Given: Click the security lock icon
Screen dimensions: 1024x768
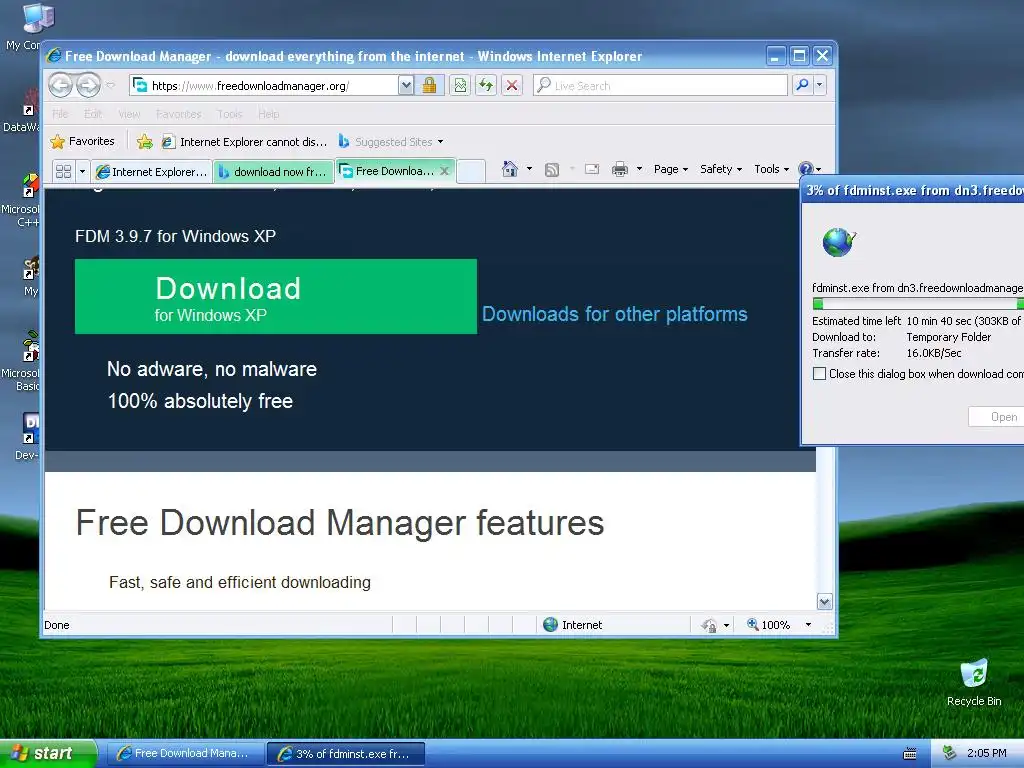Looking at the screenshot, I should (x=429, y=86).
